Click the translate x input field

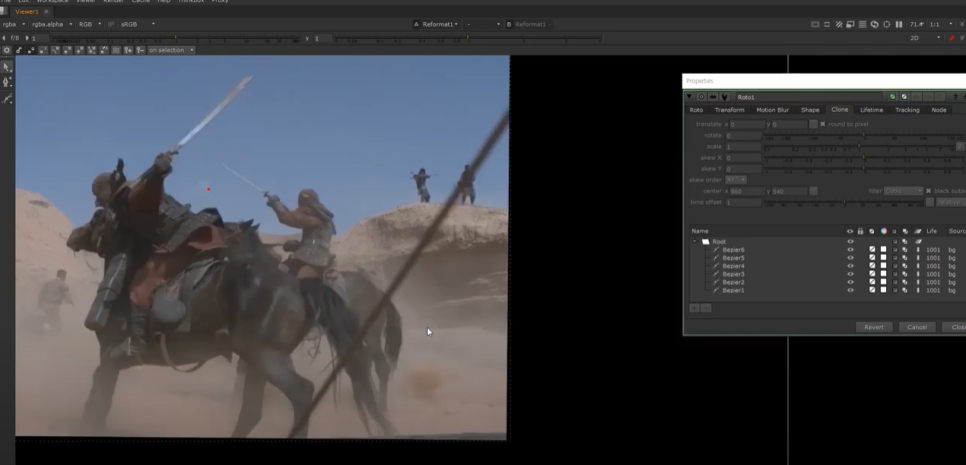(746, 124)
